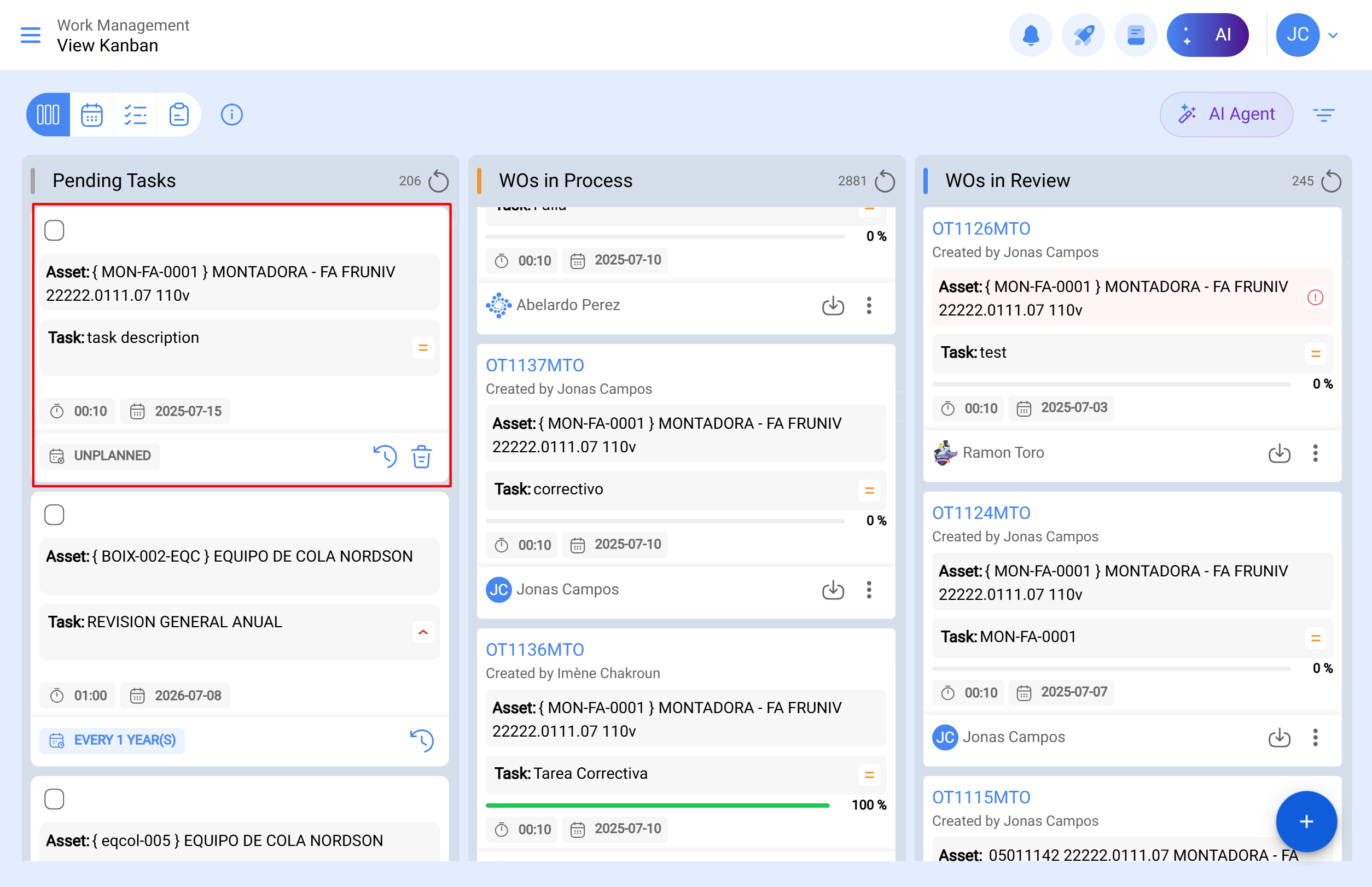Delete the unplanned task via its trash icon

(421, 457)
